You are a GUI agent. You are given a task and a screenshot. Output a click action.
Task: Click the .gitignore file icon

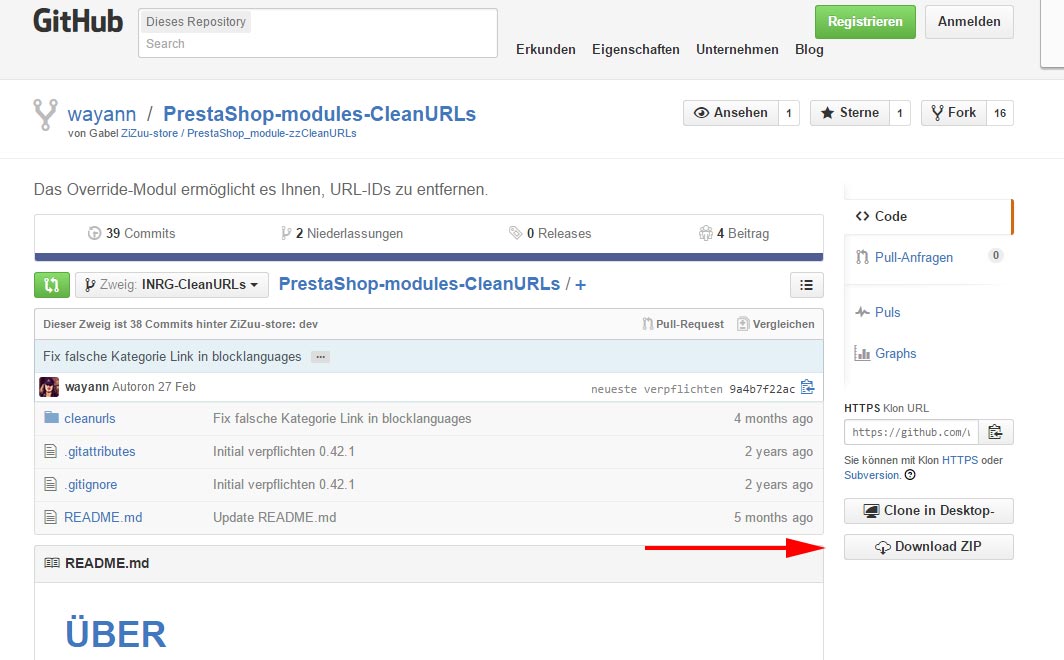(50, 484)
